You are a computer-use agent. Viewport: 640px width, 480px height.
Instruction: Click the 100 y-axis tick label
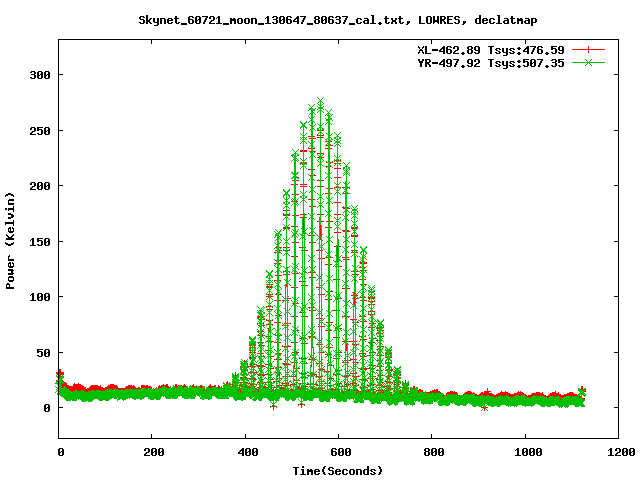[40, 297]
